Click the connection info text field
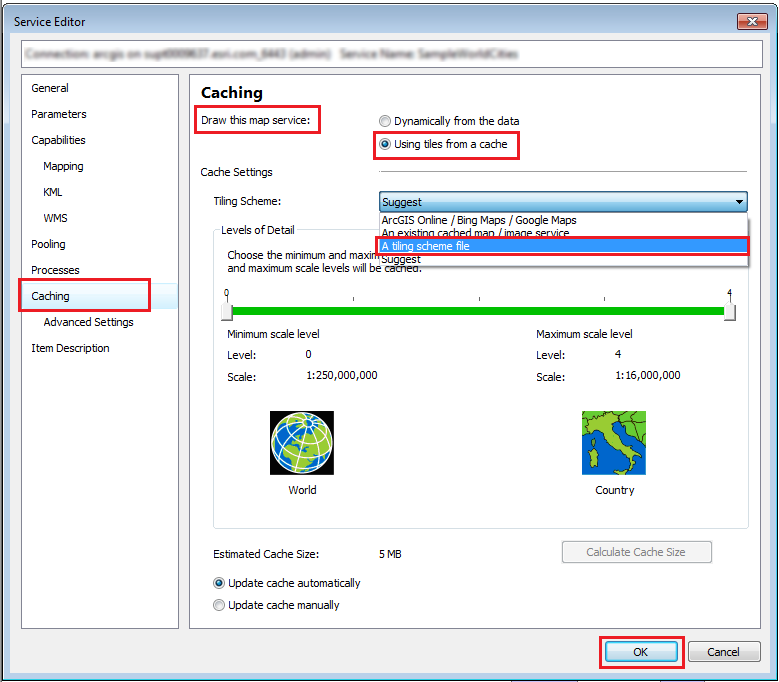Screen dimensions: 779x682 point(392,54)
